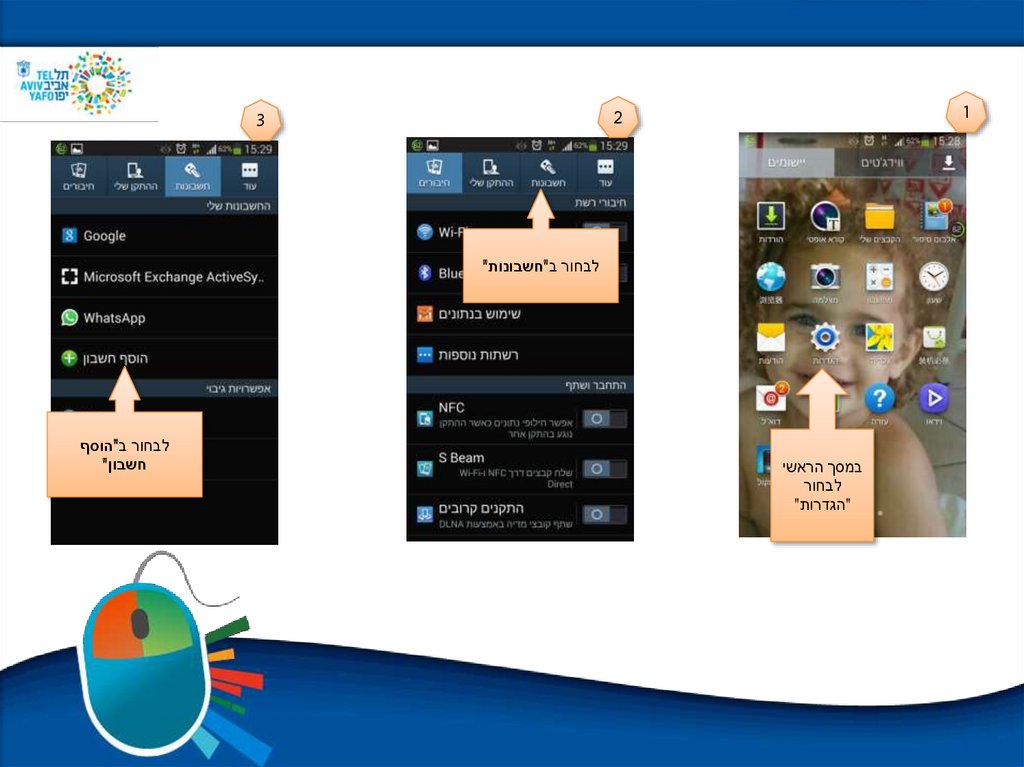Open the globe Internet browser app
This screenshot has width=1024, height=767.
[771, 277]
